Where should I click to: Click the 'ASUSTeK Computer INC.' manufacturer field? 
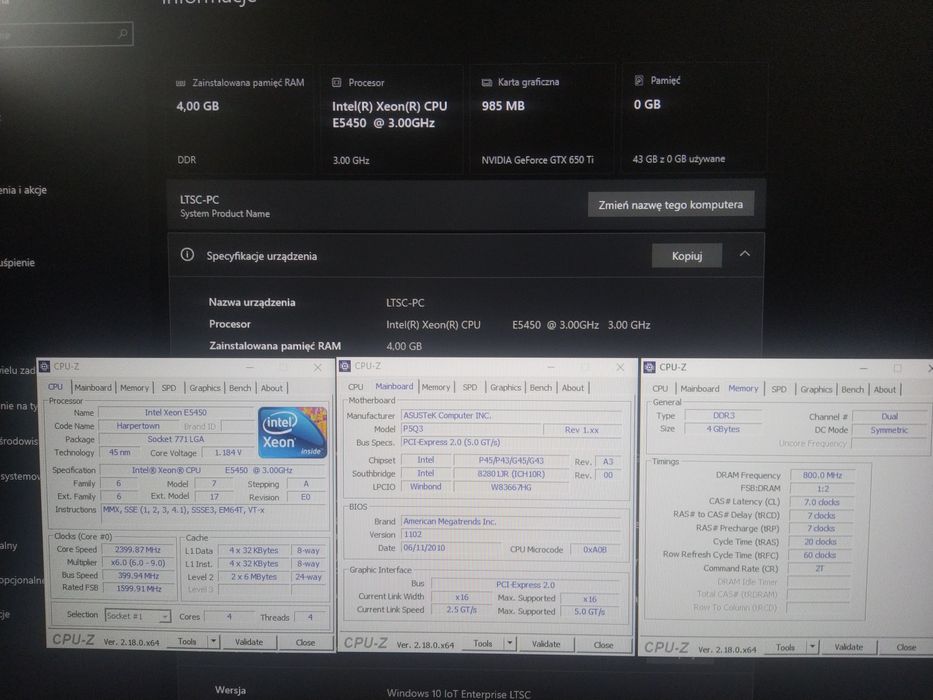511,415
